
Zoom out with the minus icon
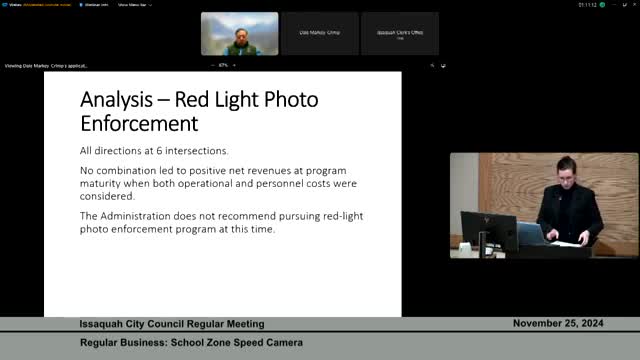click(x=213, y=65)
